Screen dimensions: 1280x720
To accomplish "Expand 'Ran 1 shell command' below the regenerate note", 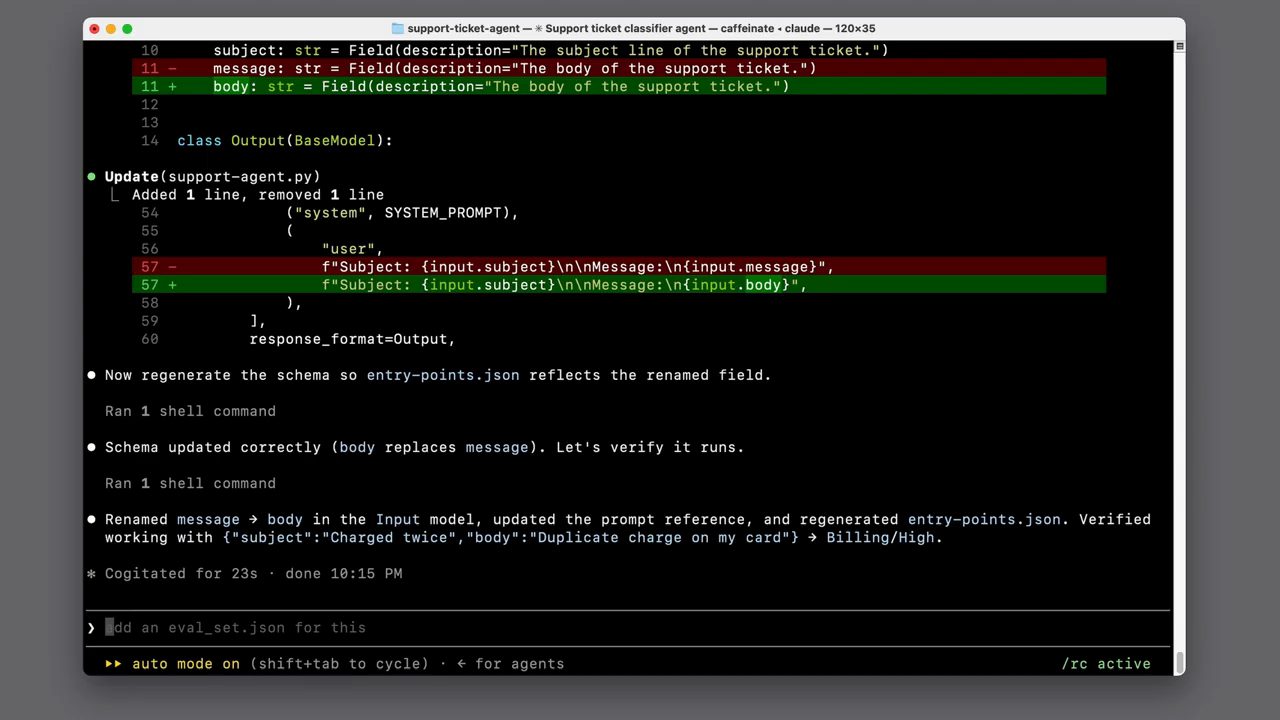I will pyautogui.click(x=190, y=411).
